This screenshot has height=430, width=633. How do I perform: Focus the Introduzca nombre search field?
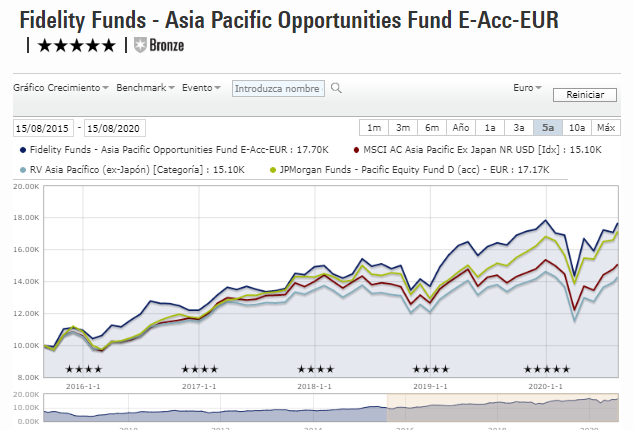click(x=278, y=88)
